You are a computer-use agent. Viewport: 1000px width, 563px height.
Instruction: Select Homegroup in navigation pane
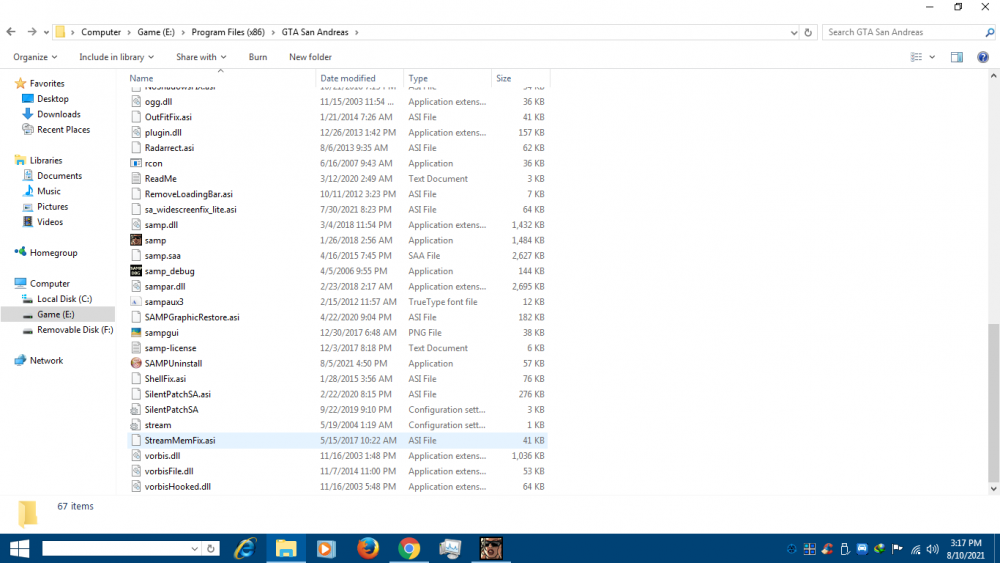tap(53, 252)
